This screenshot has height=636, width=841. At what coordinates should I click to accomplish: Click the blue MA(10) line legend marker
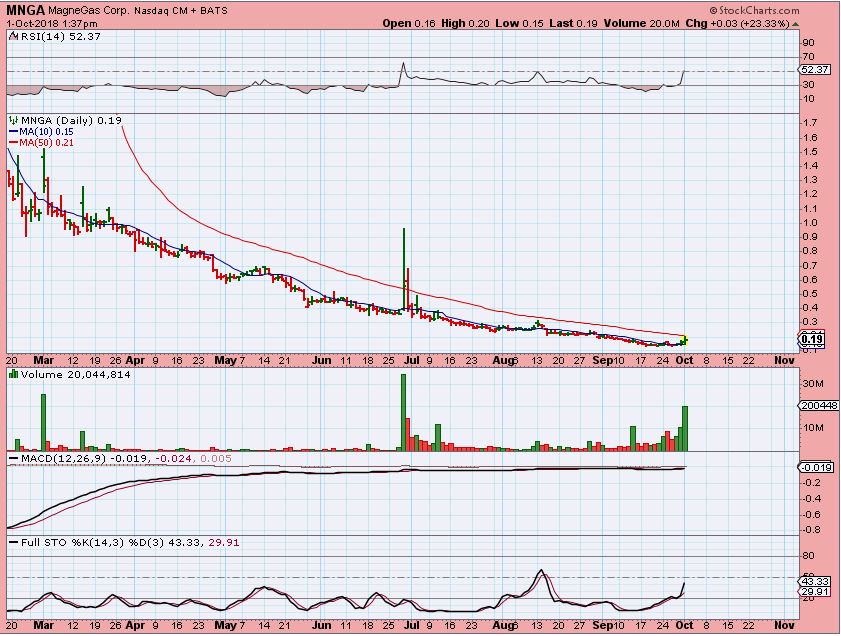(14, 131)
